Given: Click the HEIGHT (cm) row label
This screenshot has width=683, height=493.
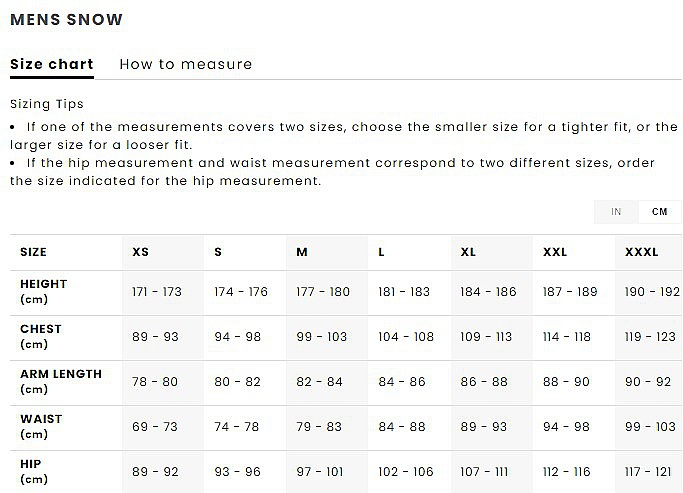Looking at the screenshot, I should pyautogui.click(x=44, y=291).
